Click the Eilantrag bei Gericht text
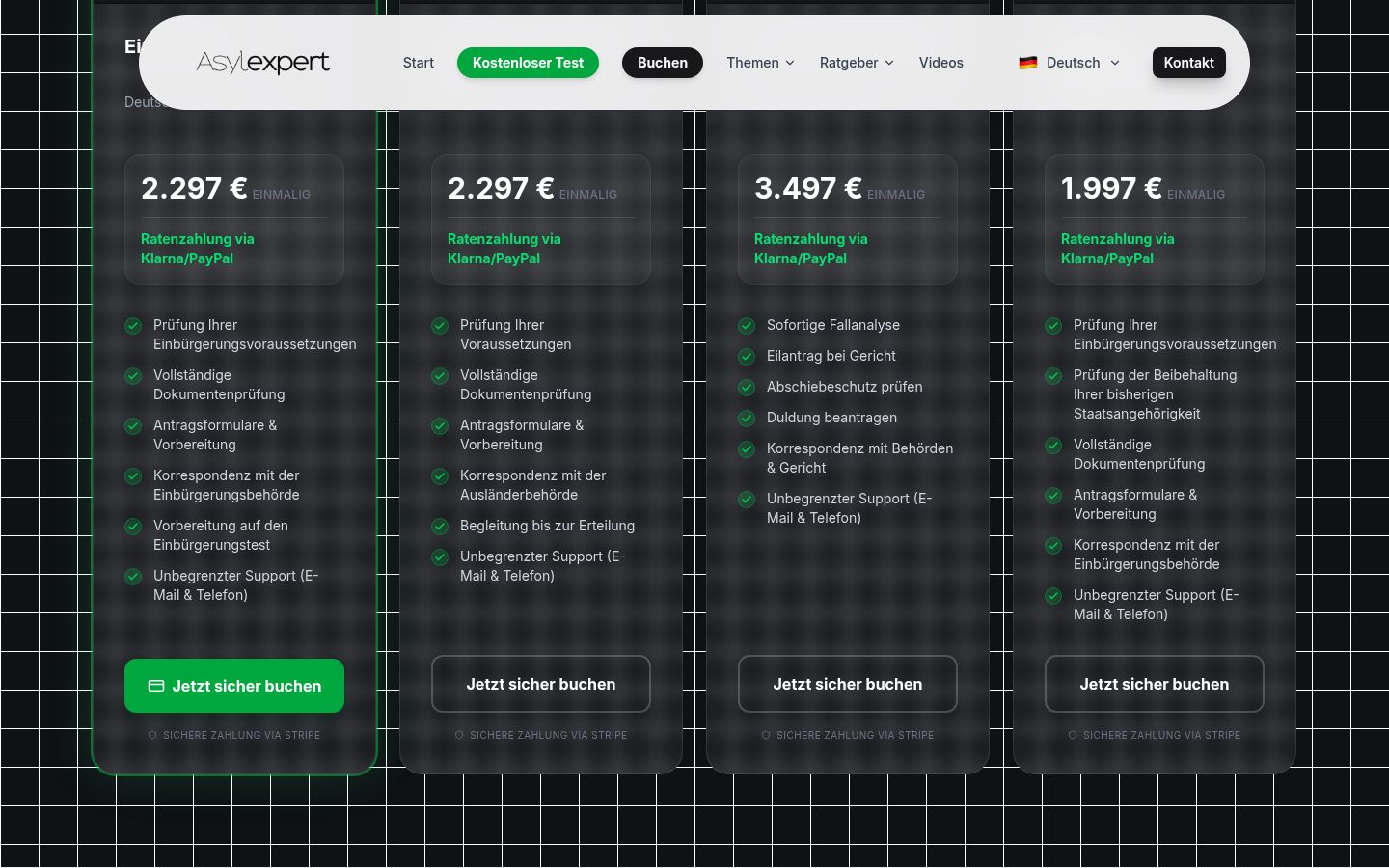The height and width of the screenshot is (868, 1389). pos(831,356)
